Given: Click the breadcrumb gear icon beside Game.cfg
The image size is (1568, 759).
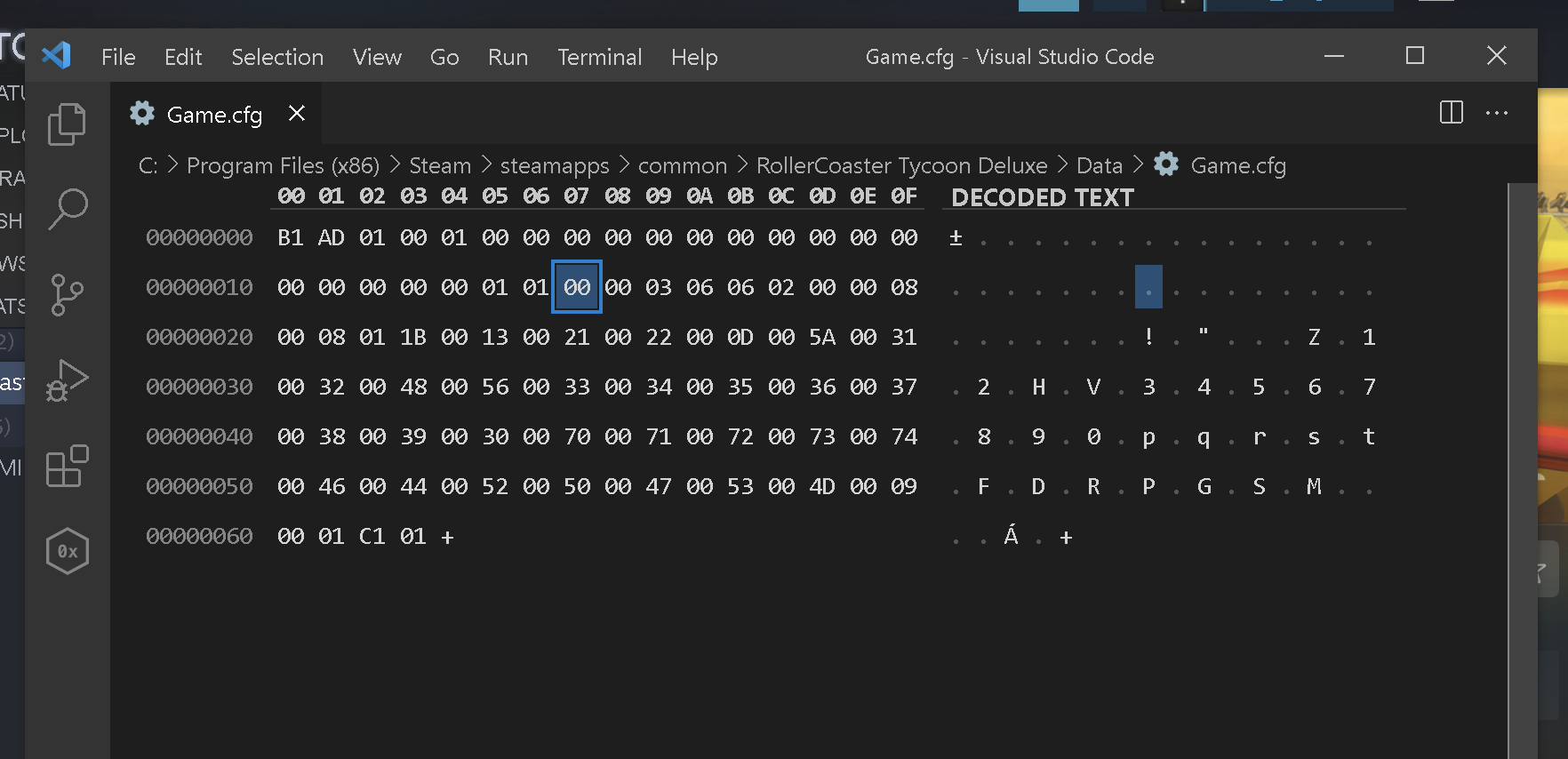Looking at the screenshot, I should coord(1166,164).
